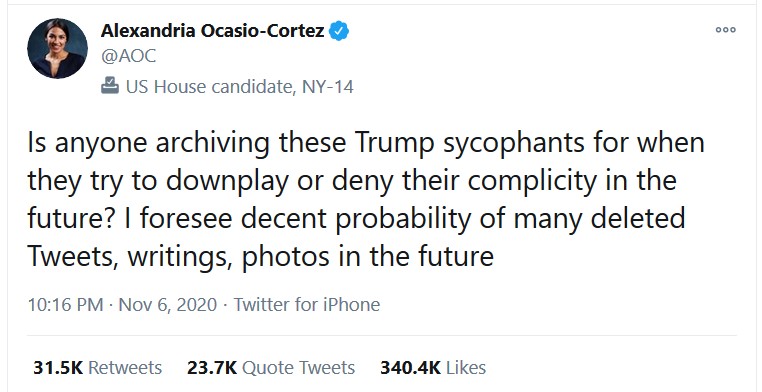Image resolution: width=762 pixels, height=392 pixels.
Task: Open Alexandria Ocasio-Cortez's profile picture
Action: tap(57, 49)
